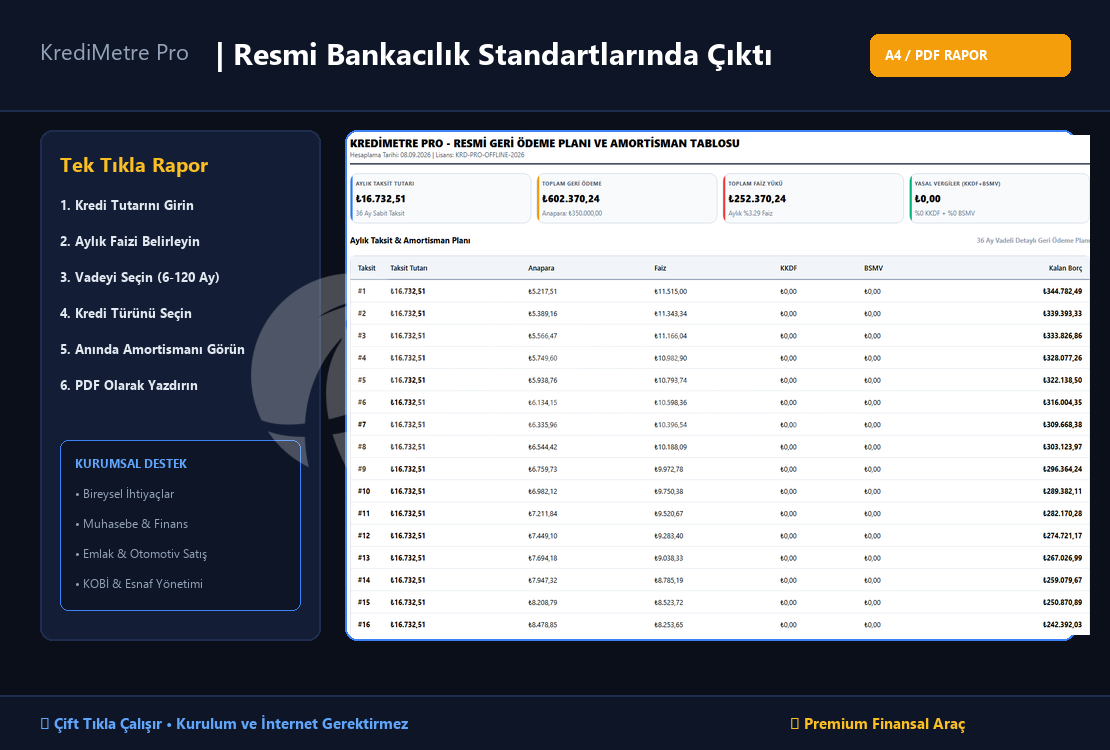Select the KrediMetre Pro brand title
Viewport: 1110px width, 750px height.
tap(114, 52)
